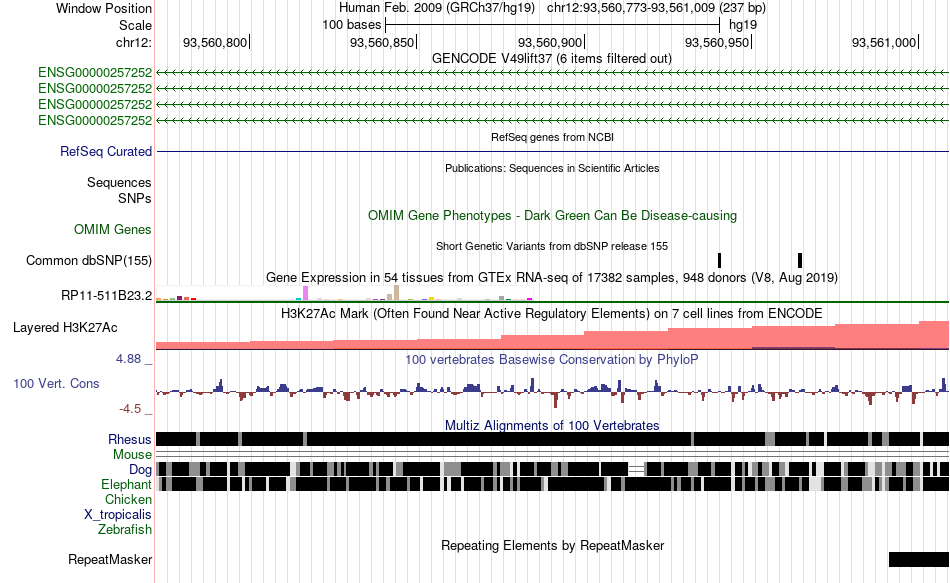
Task: Click the Mouse alignment double line
Action: click(x=552, y=454)
